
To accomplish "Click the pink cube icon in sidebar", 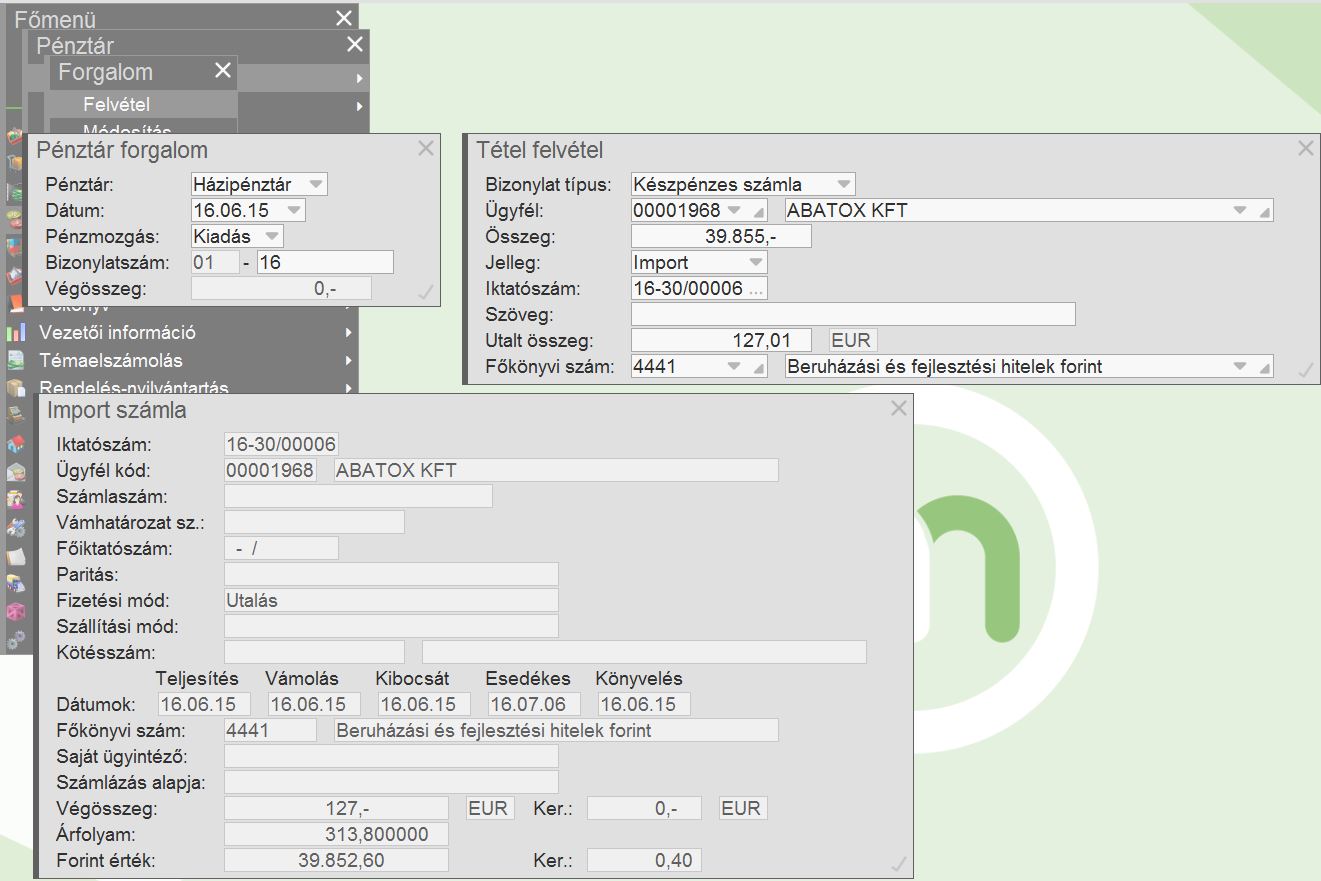I will tap(15, 611).
